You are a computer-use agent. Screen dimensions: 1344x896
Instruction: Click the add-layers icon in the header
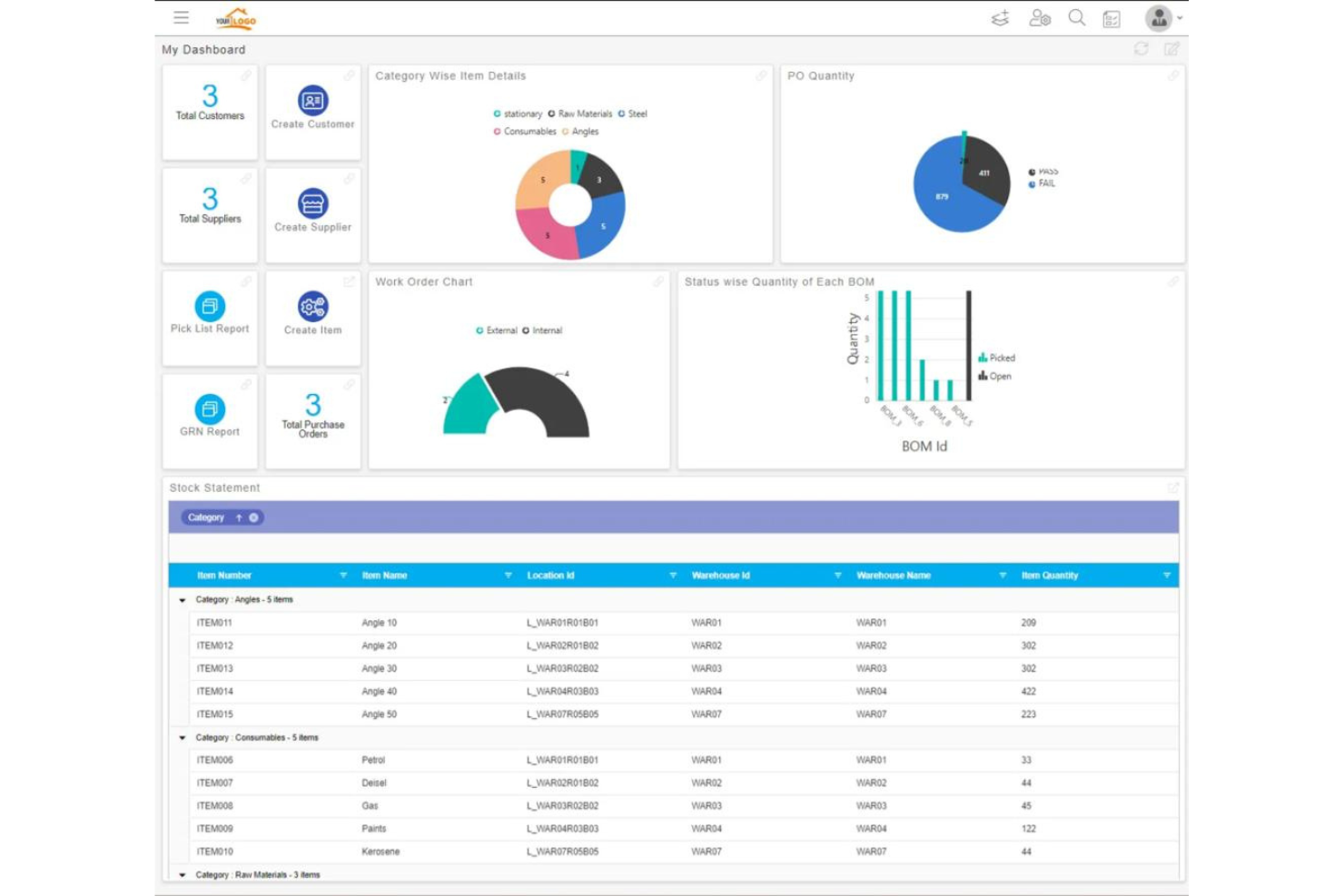1000,17
